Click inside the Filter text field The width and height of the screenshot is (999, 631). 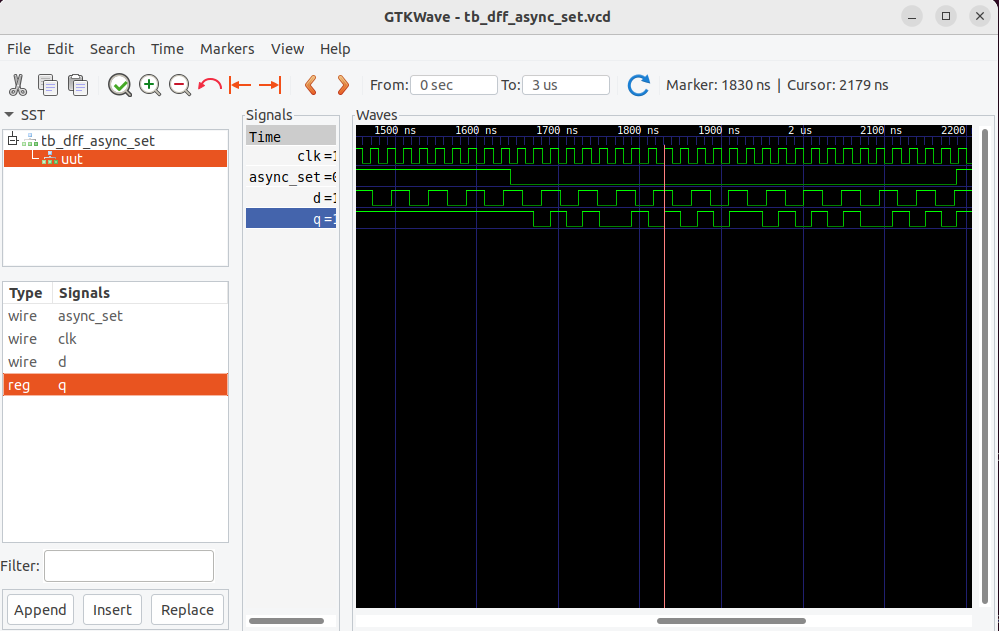[x=128, y=565]
